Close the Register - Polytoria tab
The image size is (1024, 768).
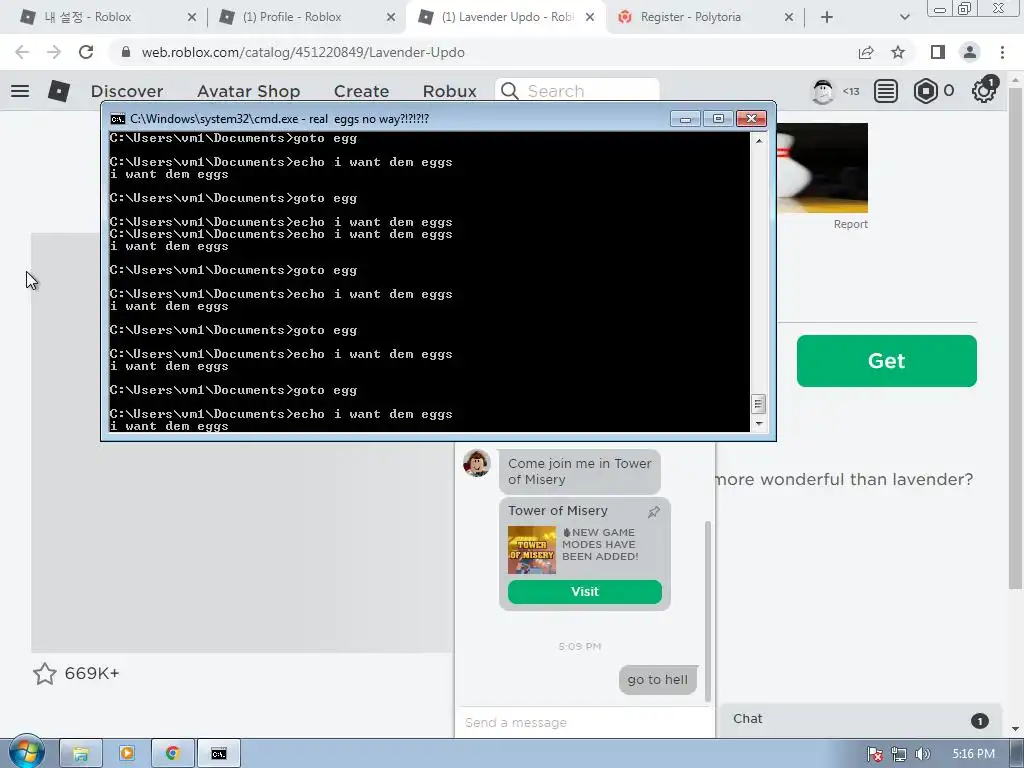788,17
